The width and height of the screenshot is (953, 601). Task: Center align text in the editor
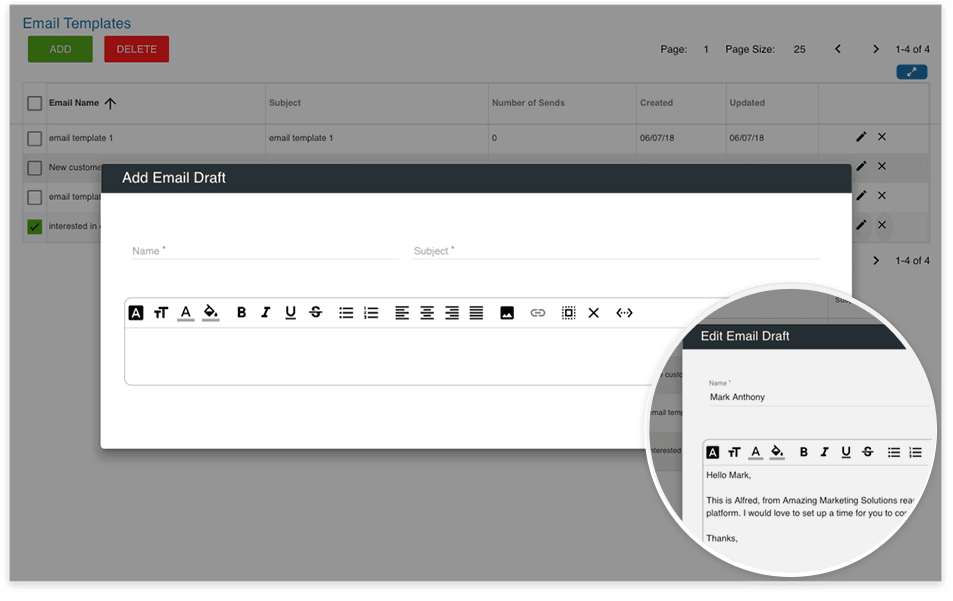[427, 313]
